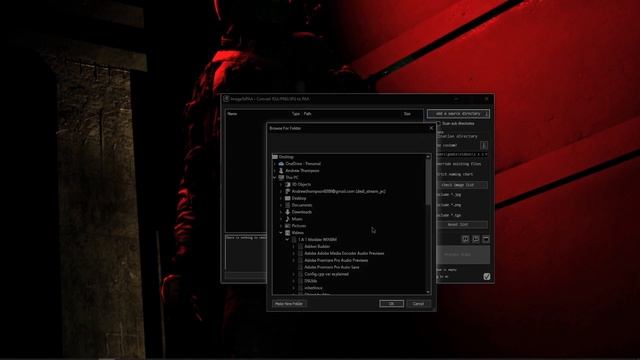640x360 pixels.
Task: Expand the Andrew Thompson user node
Action: click(x=275, y=171)
